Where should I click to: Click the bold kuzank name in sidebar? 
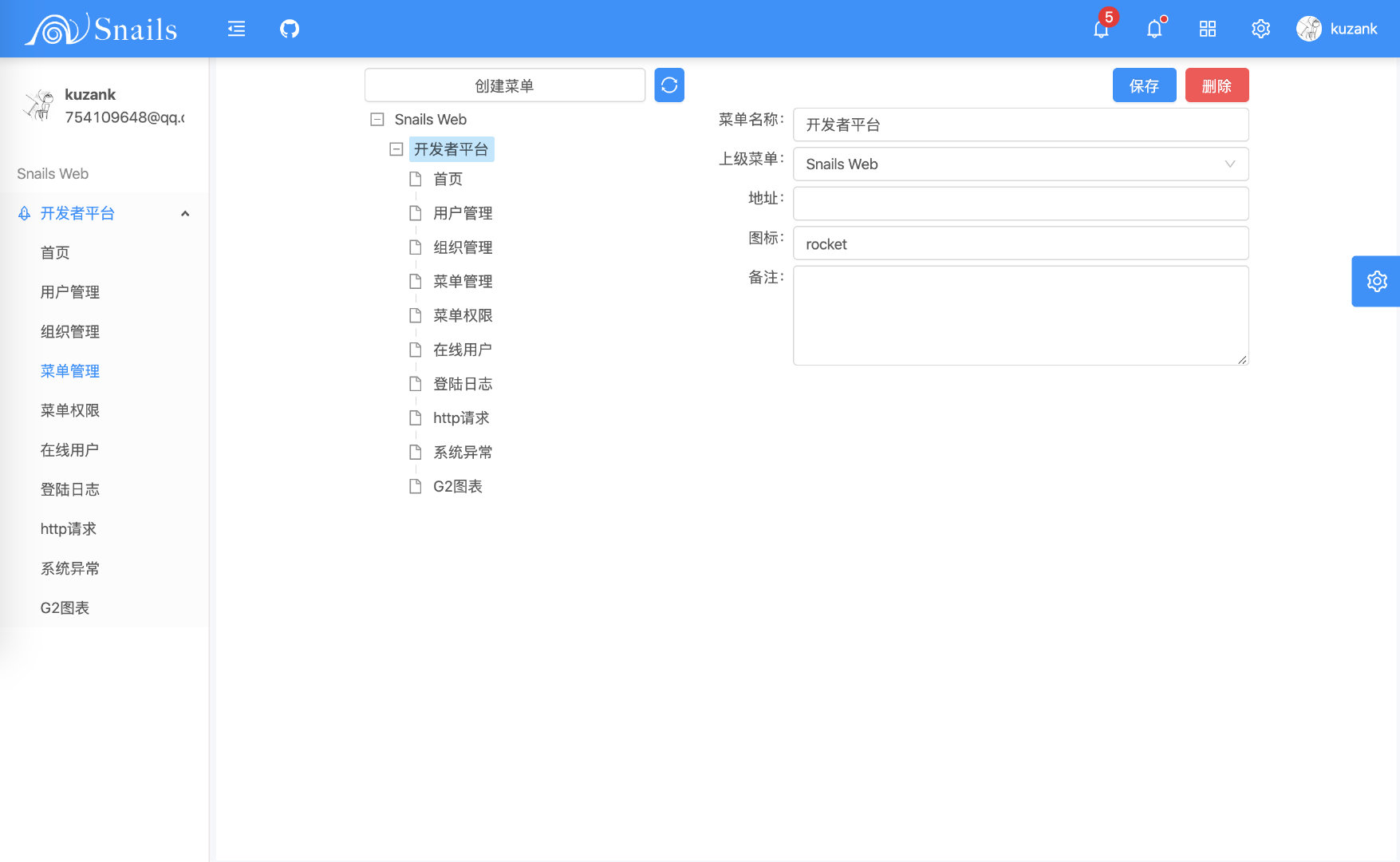(90, 94)
